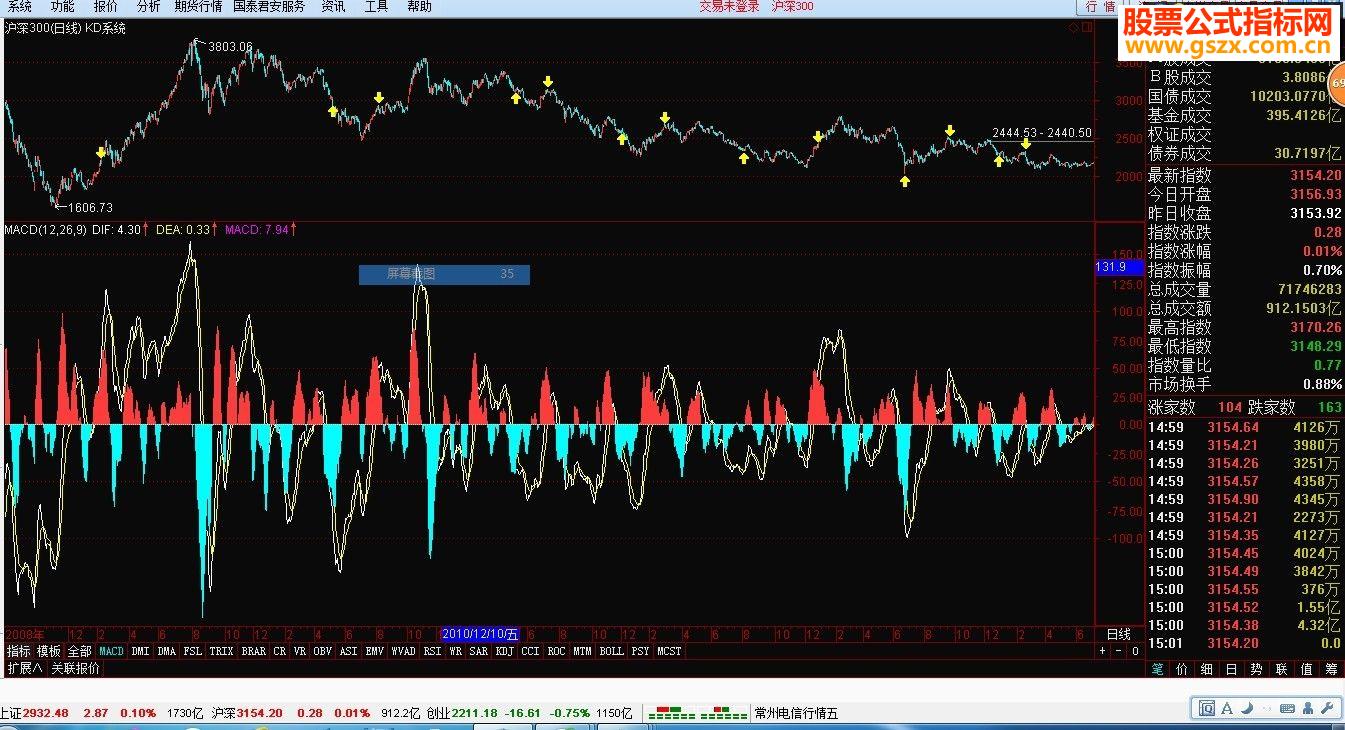Expand the 扩展 panel

click(x=24, y=668)
